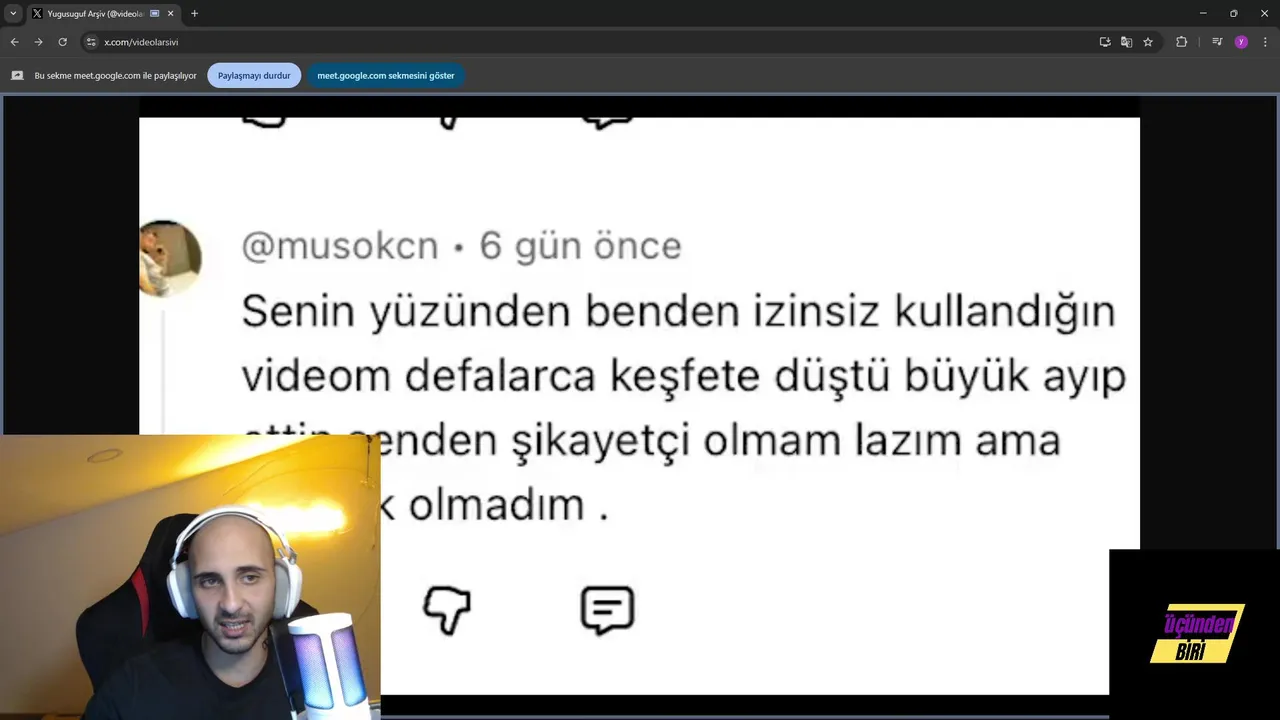Go back with the browser back arrow
Image resolution: width=1280 pixels, height=720 pixels.
14,42
